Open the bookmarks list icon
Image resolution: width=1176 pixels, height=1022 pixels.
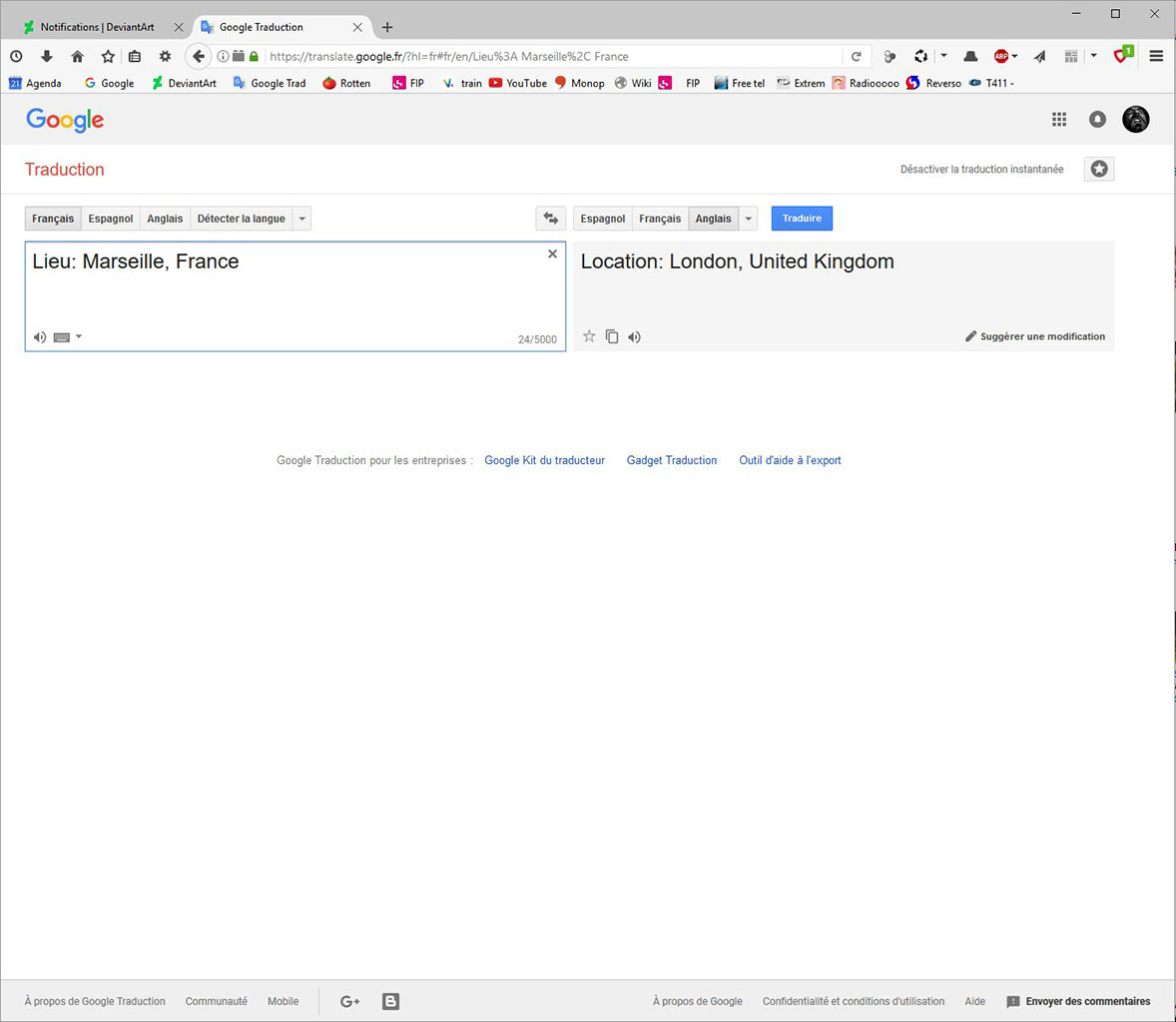[134, 56]
